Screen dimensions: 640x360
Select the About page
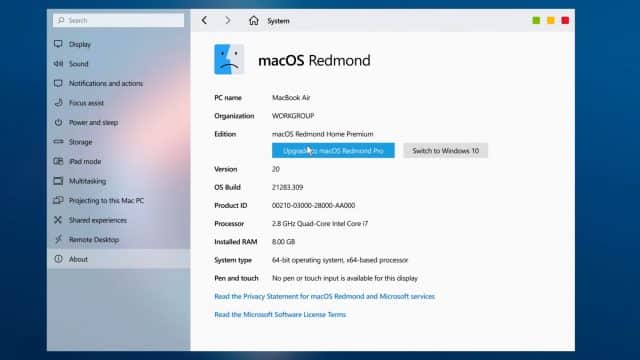click(118, 259)
